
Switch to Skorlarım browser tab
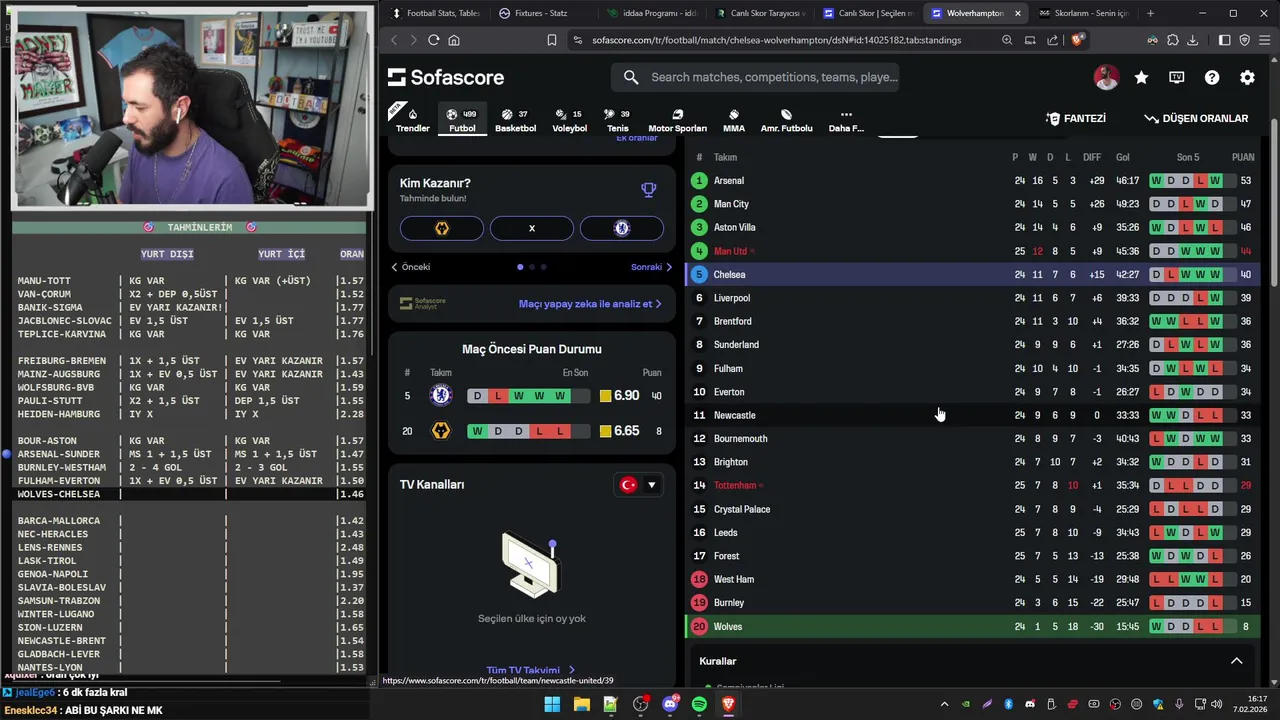1083,13
